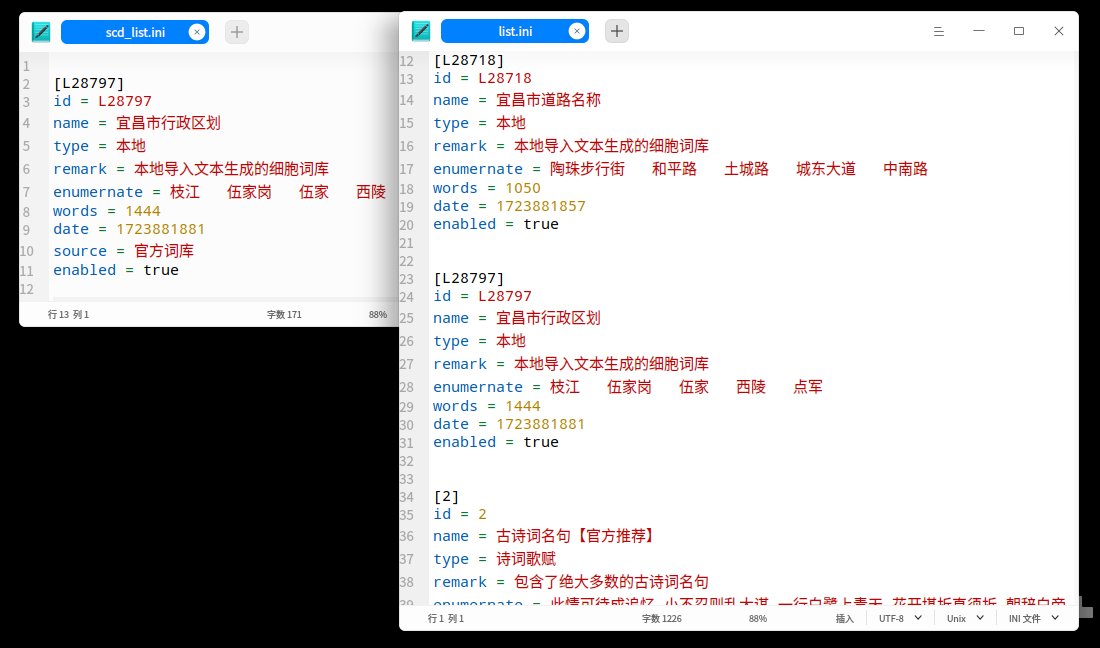This screenshot has height=648, width=1100.
Task: Click the '[L28718]' section header
Action: coord(469,60)
